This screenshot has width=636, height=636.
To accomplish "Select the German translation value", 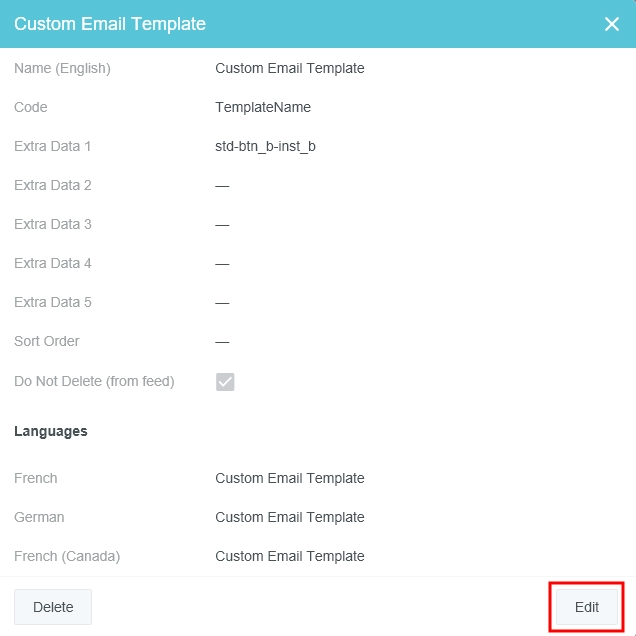I will click(x=289, y=518).
